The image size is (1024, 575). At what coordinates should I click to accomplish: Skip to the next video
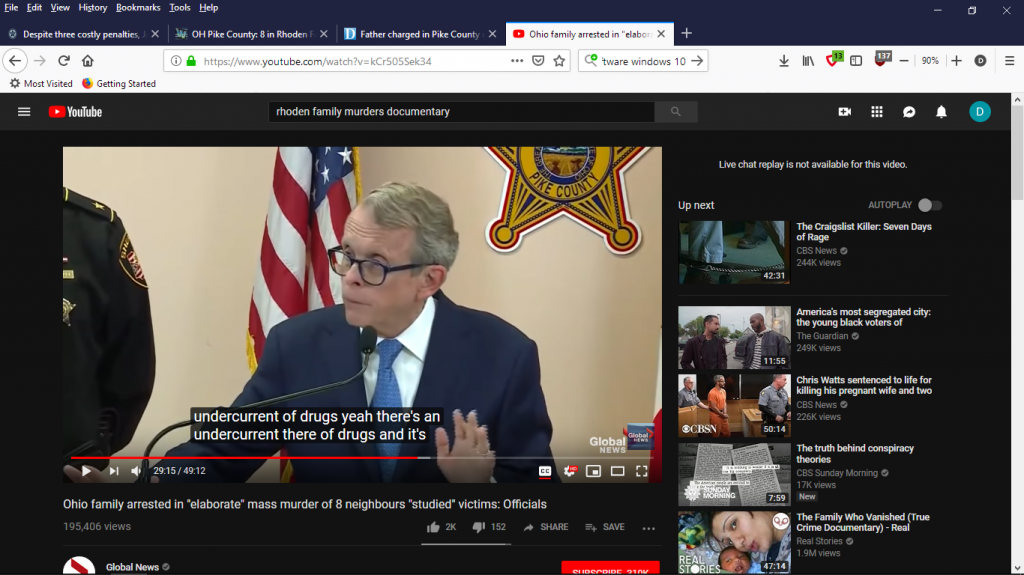[x=113, y=471]
